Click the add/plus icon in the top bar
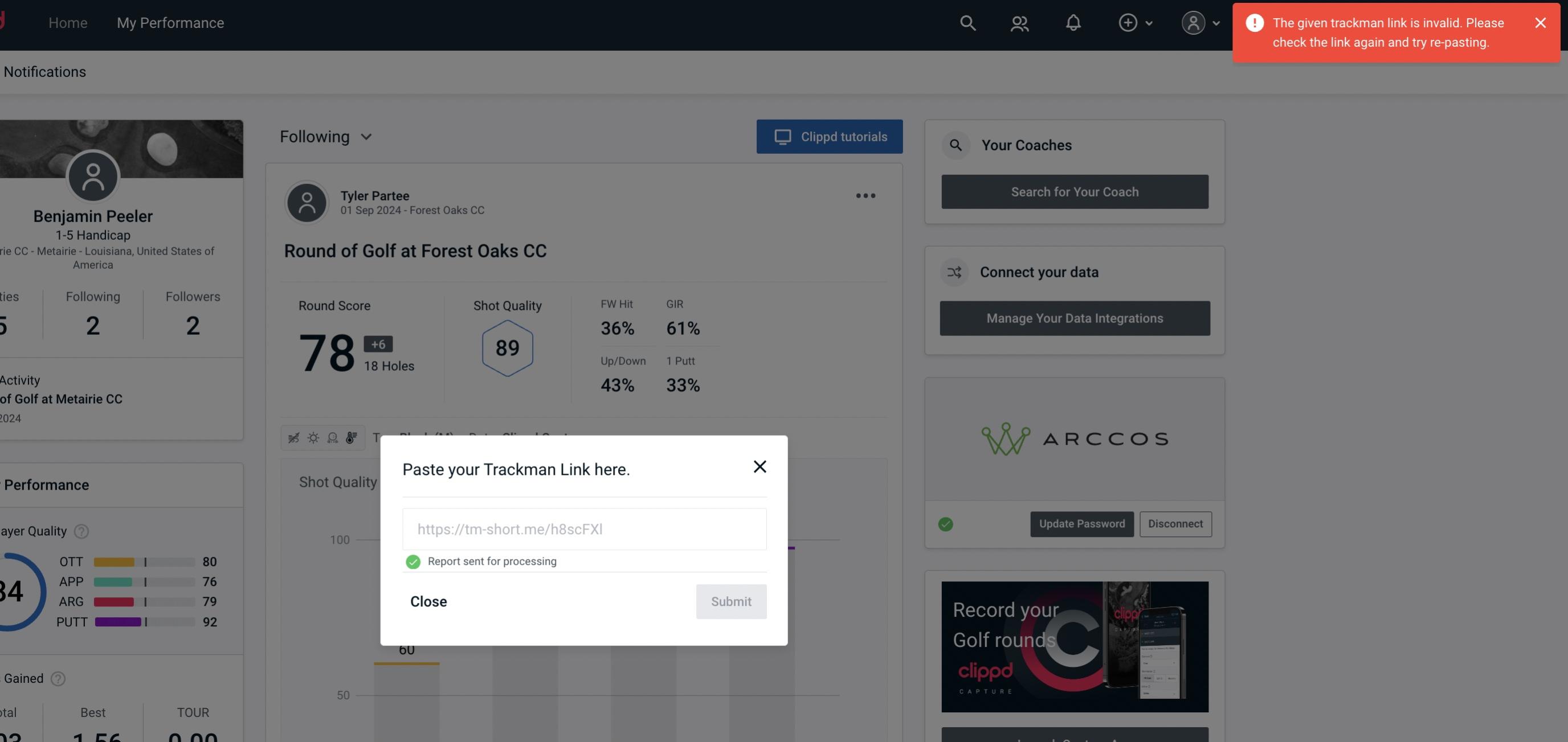 coord(1128,22)
